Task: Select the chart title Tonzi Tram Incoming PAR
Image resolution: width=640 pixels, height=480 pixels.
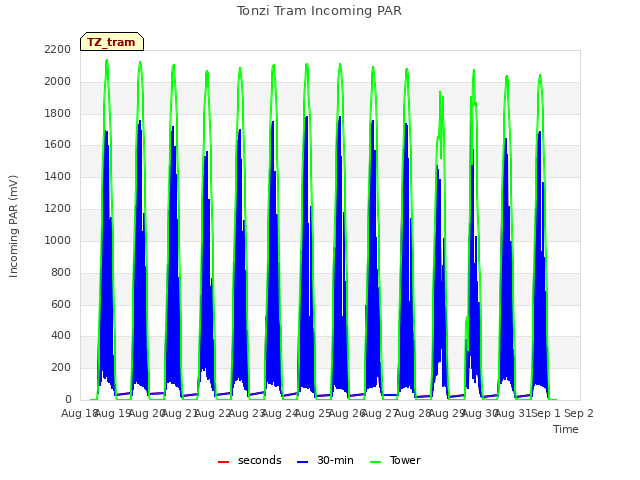Action: point(319,11)
